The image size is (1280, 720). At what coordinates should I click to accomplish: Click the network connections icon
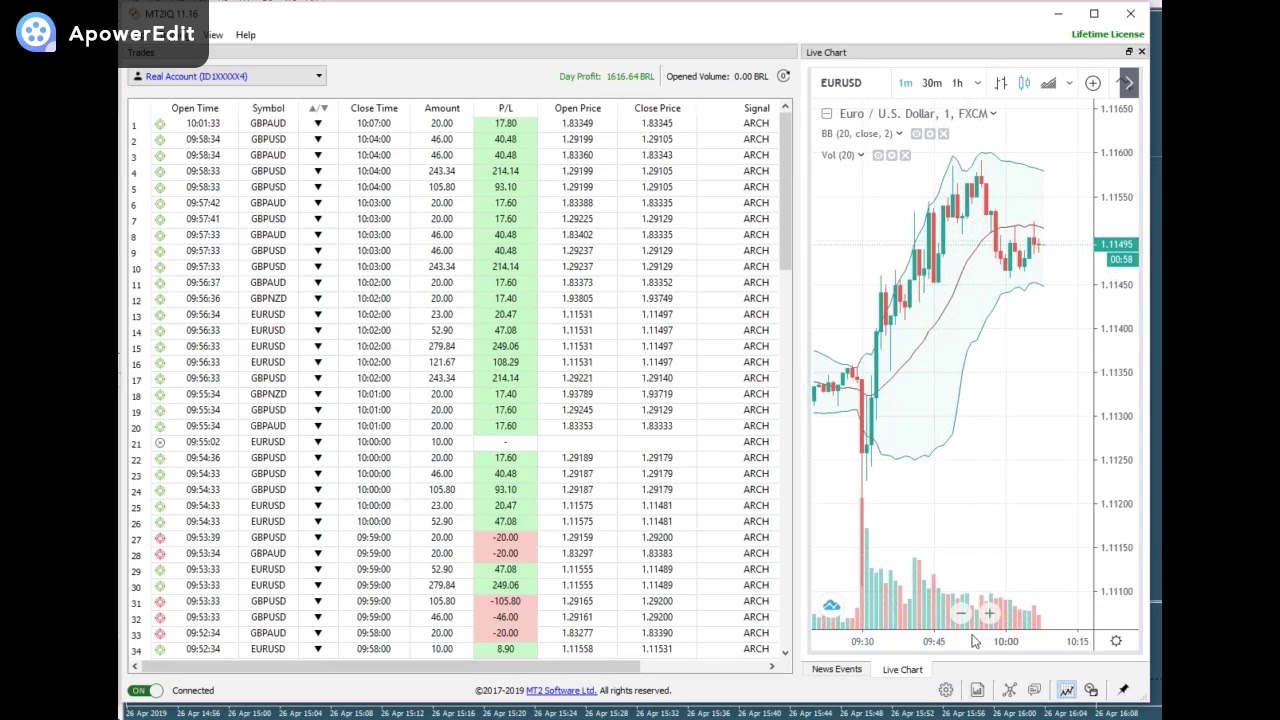[x=1009, y=690]
